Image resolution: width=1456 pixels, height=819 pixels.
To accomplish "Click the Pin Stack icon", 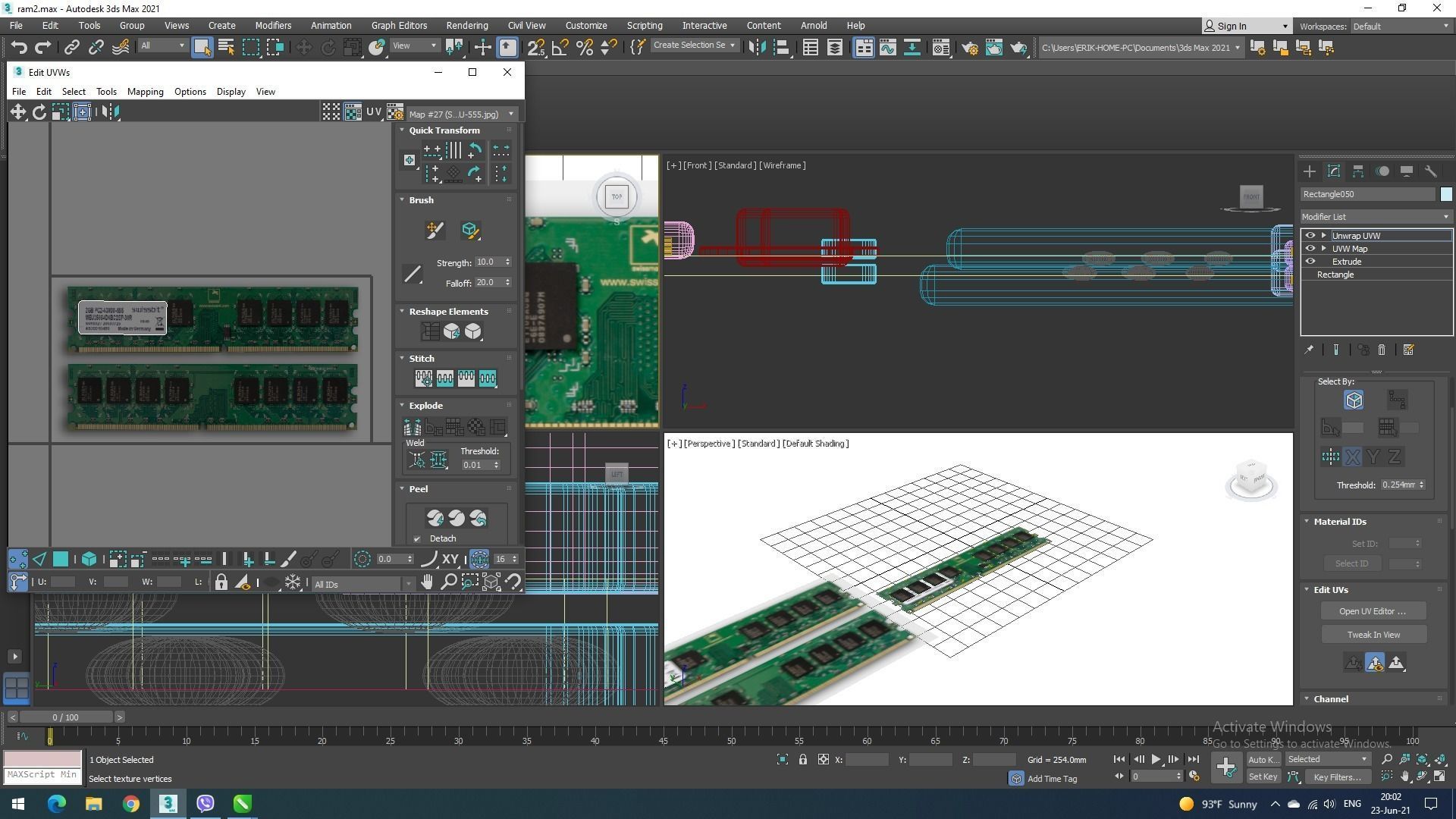I will [1309, 350].
